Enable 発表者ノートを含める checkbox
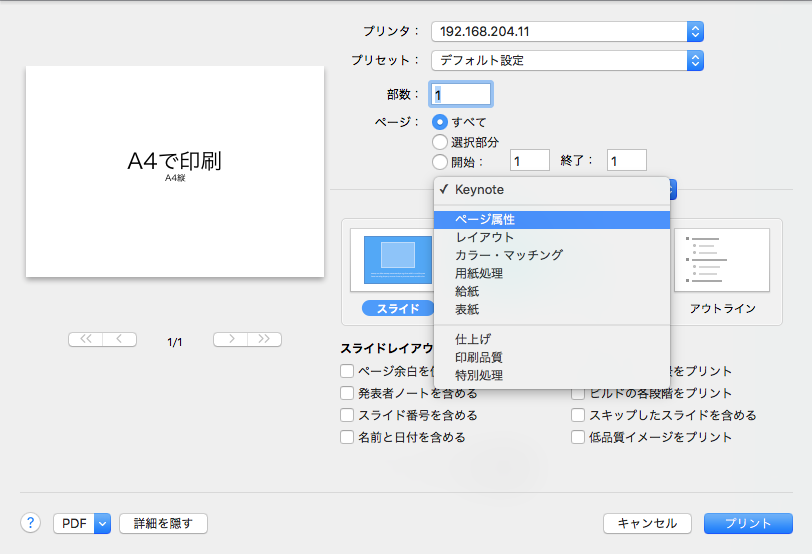Viewport: 812px width, 554px height. click(x=347, y=393)
